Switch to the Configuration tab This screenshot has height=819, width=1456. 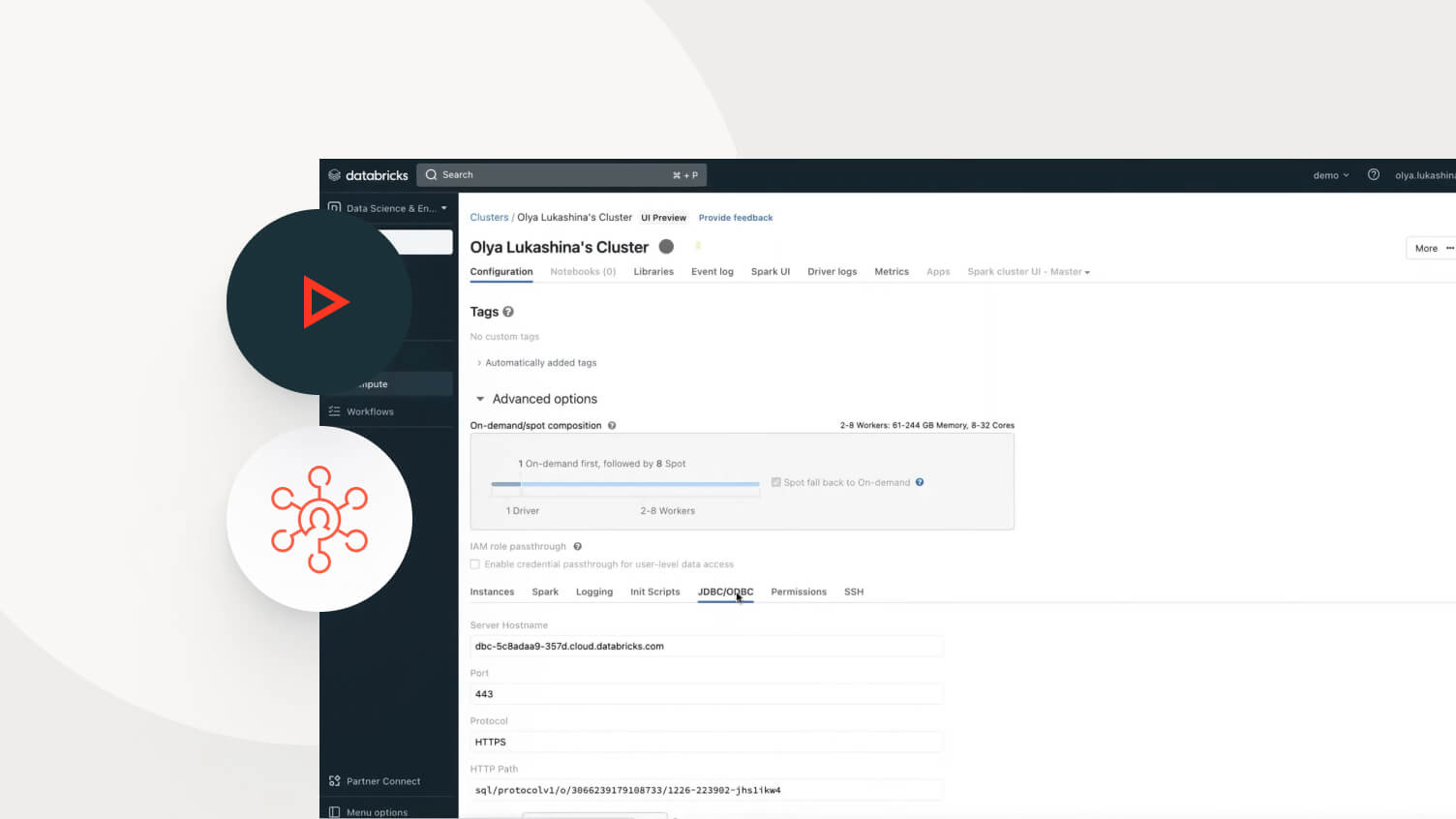(x=501, y=272)
